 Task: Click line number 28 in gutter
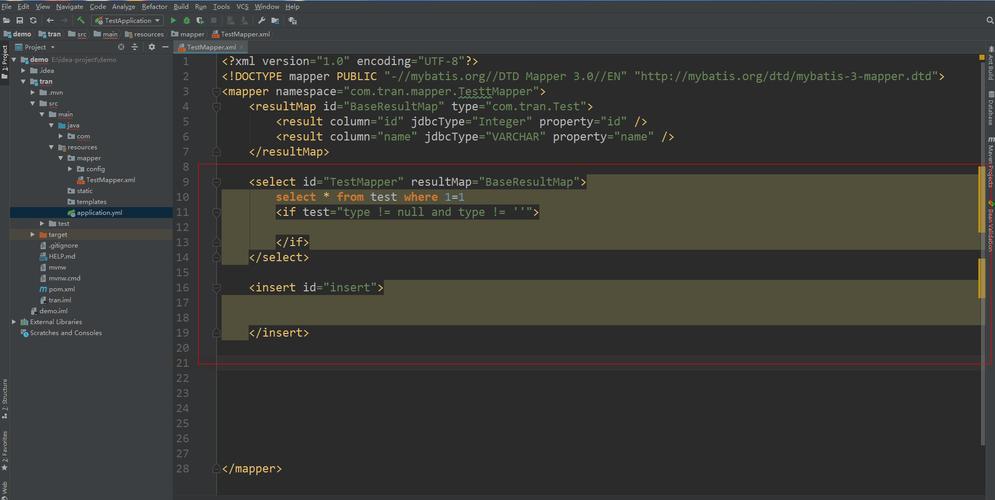183,469
